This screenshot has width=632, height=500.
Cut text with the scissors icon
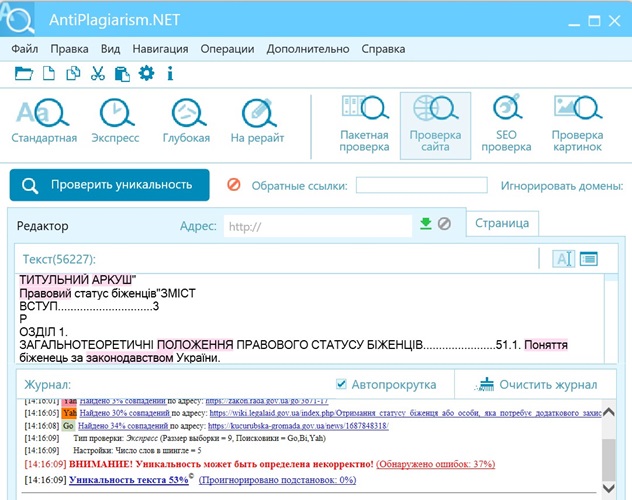pos(98,74)
